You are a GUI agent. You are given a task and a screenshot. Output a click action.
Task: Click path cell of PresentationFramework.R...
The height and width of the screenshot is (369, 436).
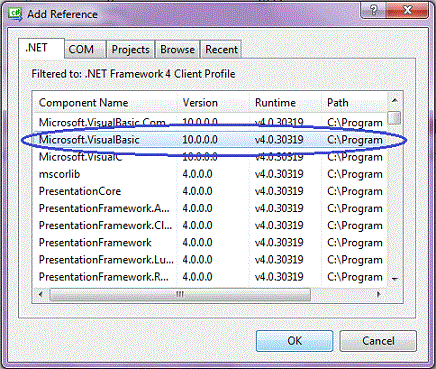(355, 277)
